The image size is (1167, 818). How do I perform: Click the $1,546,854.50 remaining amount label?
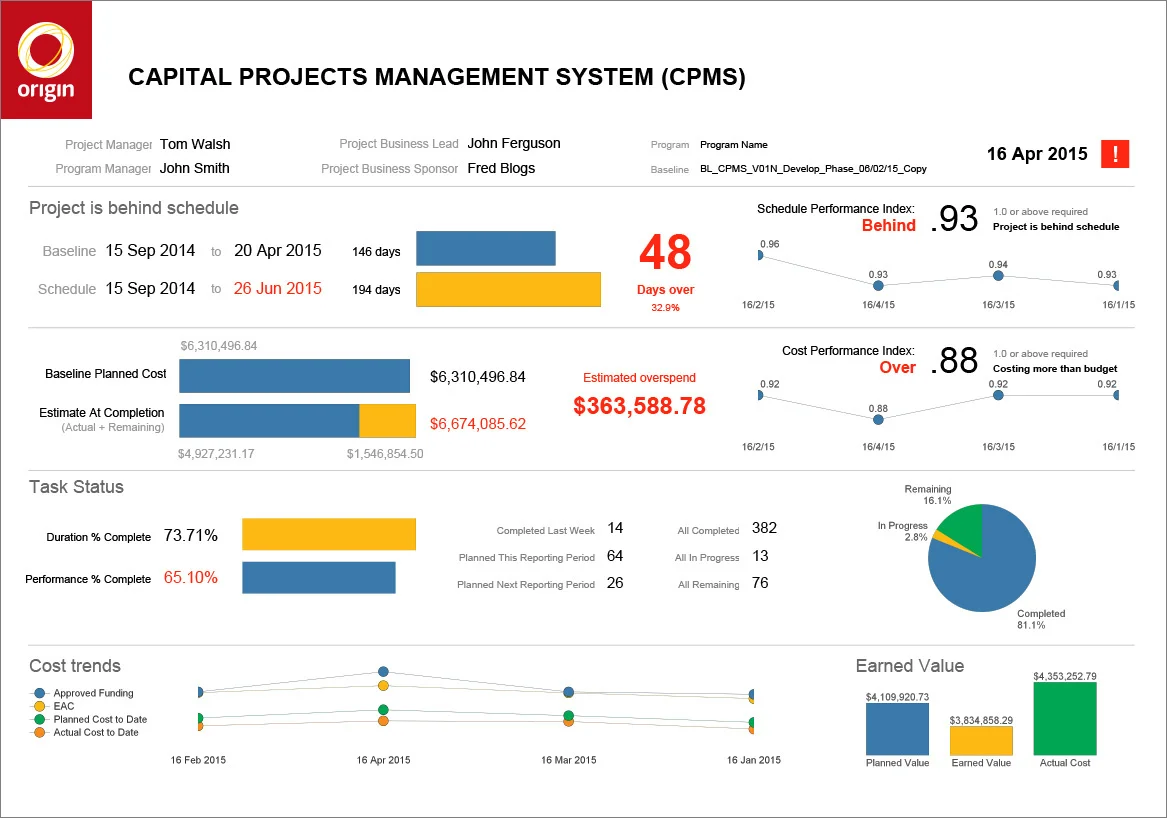pos(385,453)
